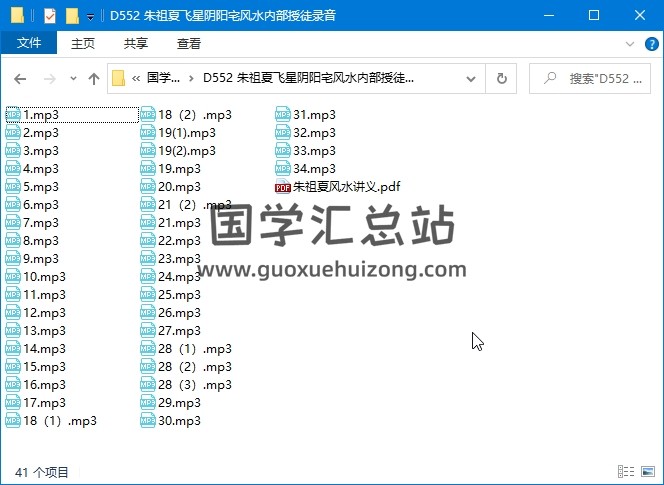Viewport: 664px width, 485px height.
Task: Click the file name 8.mp3
Action: tap(41, 241)
